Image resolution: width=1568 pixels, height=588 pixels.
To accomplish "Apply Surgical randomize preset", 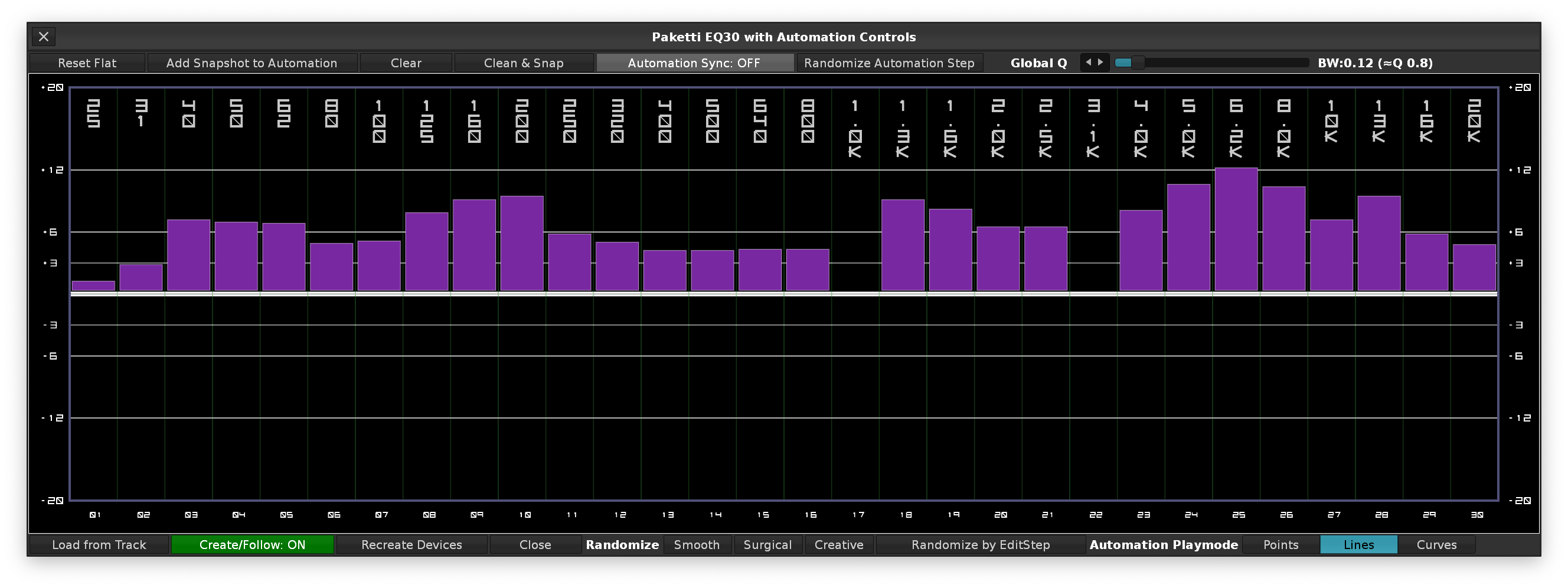I will point(767,545).
